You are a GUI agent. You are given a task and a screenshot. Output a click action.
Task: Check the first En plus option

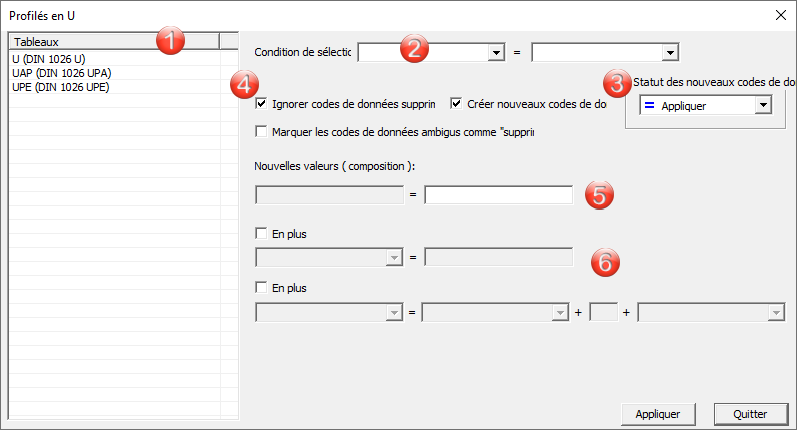[x=262, y=233]
